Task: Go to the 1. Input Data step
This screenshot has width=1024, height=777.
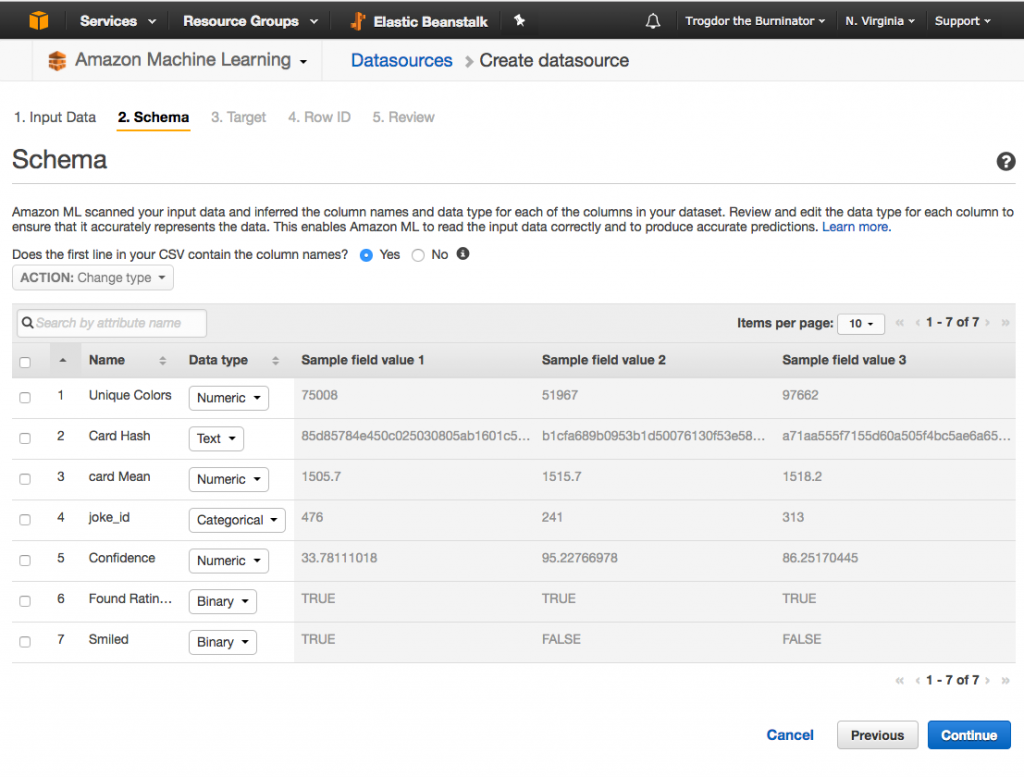Action: tap(55, 118)
